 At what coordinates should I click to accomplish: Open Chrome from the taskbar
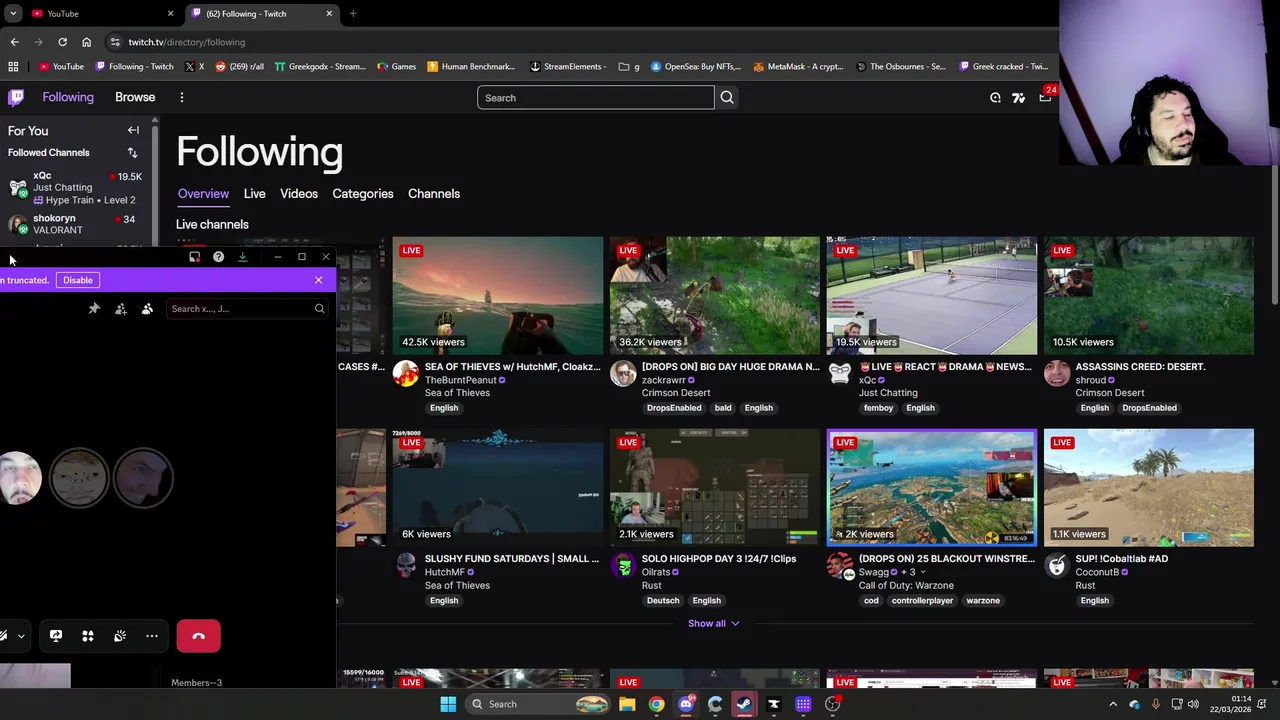tap(656, 704)
